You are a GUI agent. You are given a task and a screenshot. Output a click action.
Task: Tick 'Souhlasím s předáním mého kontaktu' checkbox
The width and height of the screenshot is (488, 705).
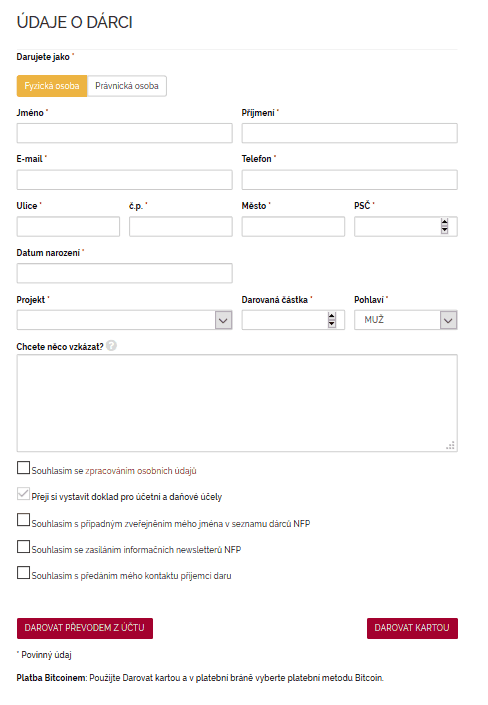click(x=23, y=572)
